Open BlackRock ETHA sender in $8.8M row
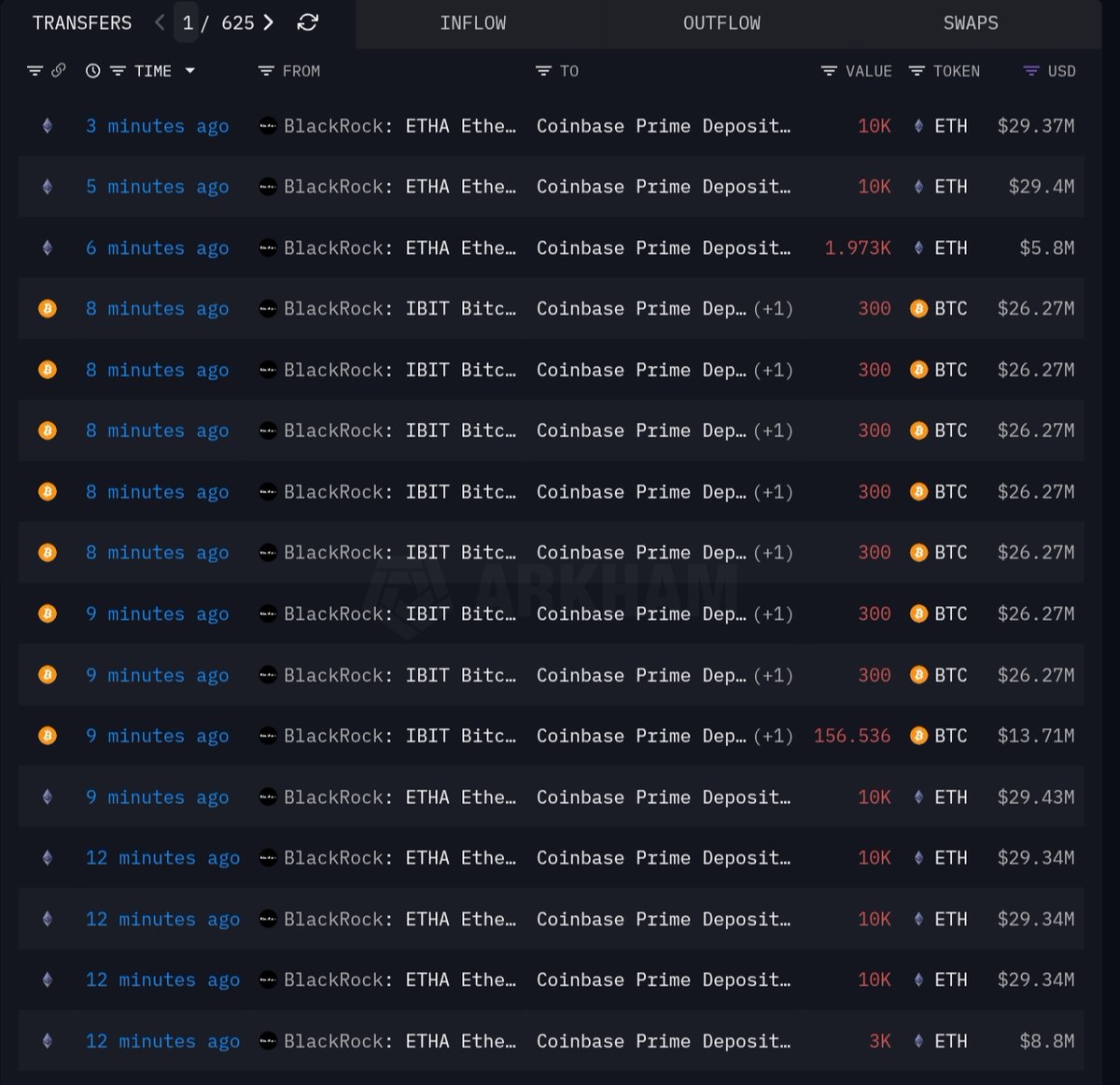This screenshot has width=1120, height=1085. pyautogui.click(x=399, y=1040)
